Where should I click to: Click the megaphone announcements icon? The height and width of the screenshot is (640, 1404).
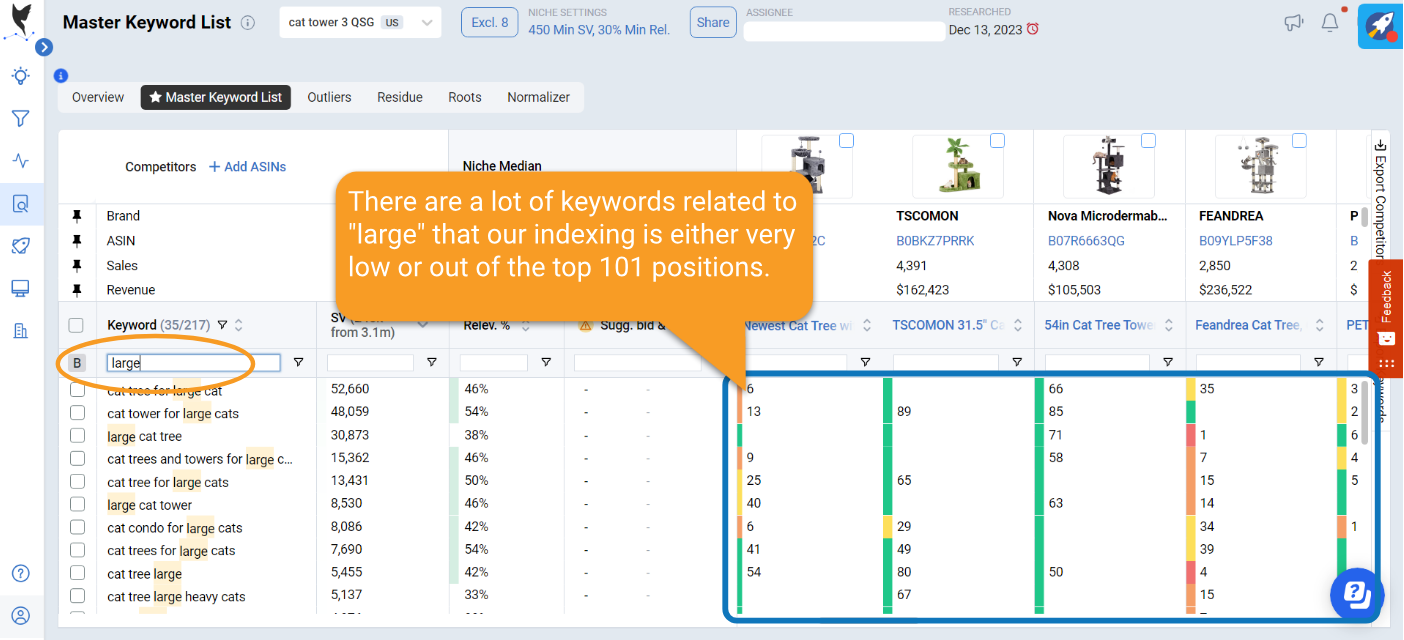tap(1293, 23)
